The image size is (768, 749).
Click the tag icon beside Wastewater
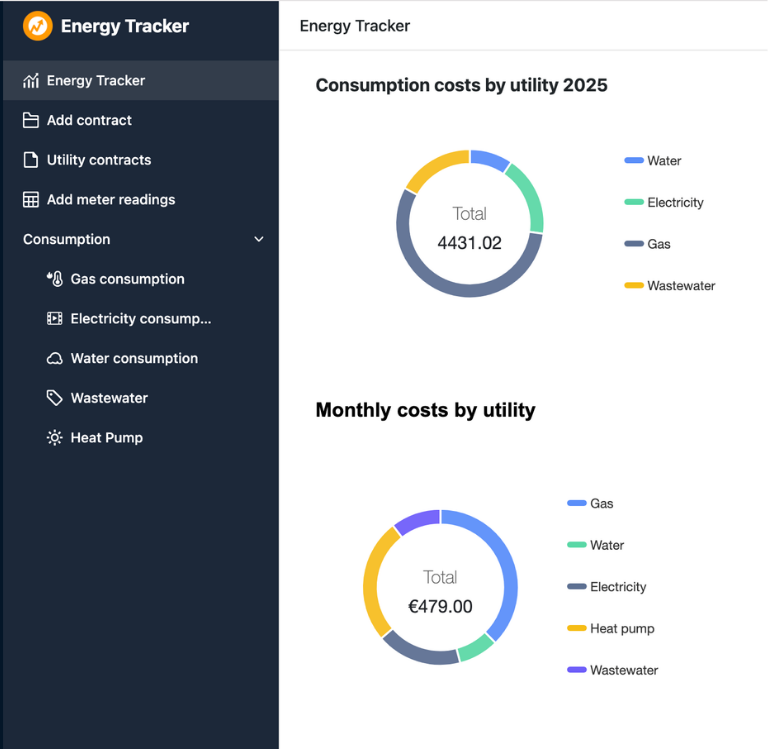(x=55, y=398)
